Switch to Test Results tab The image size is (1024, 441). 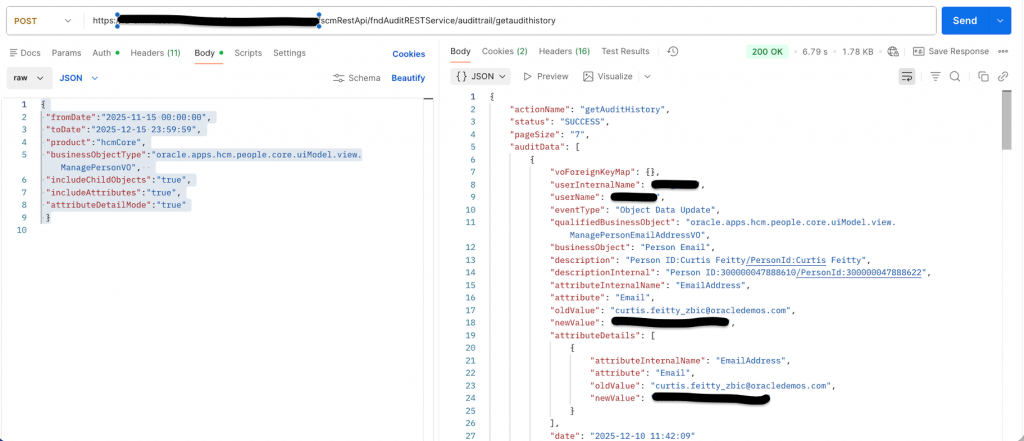[x=625, y=51]
